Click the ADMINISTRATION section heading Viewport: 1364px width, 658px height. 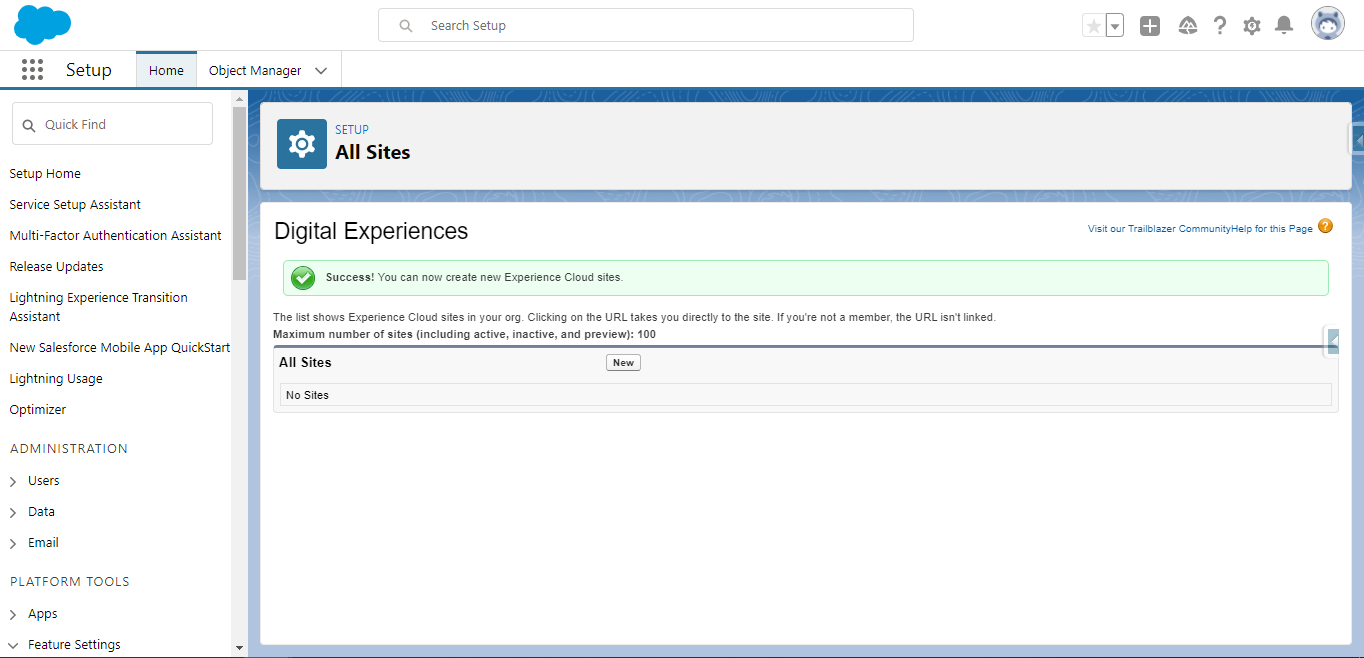click(69, 448)
